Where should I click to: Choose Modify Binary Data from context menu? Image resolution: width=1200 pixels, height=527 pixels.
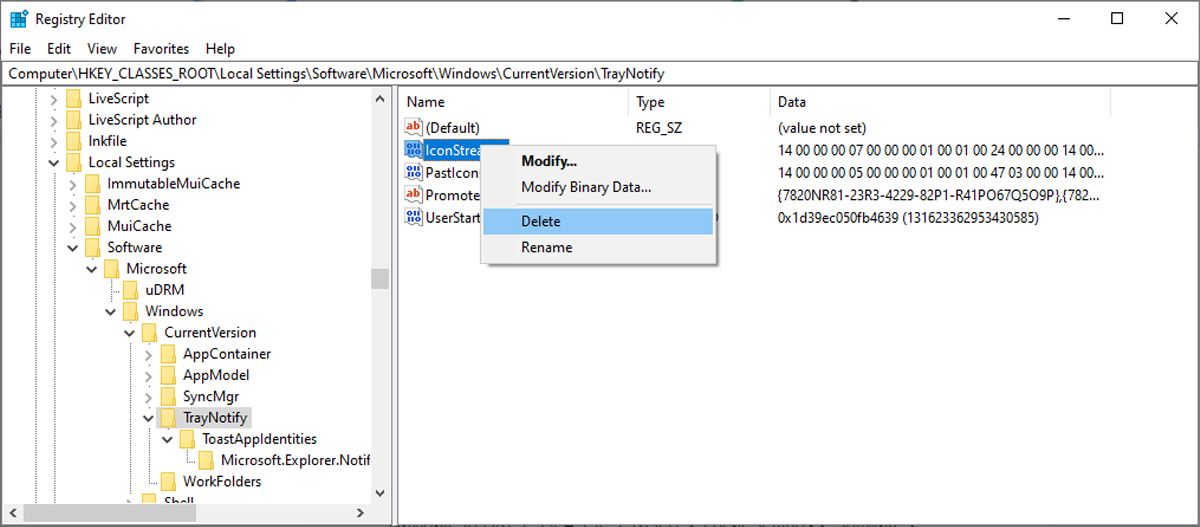[586, 187]
